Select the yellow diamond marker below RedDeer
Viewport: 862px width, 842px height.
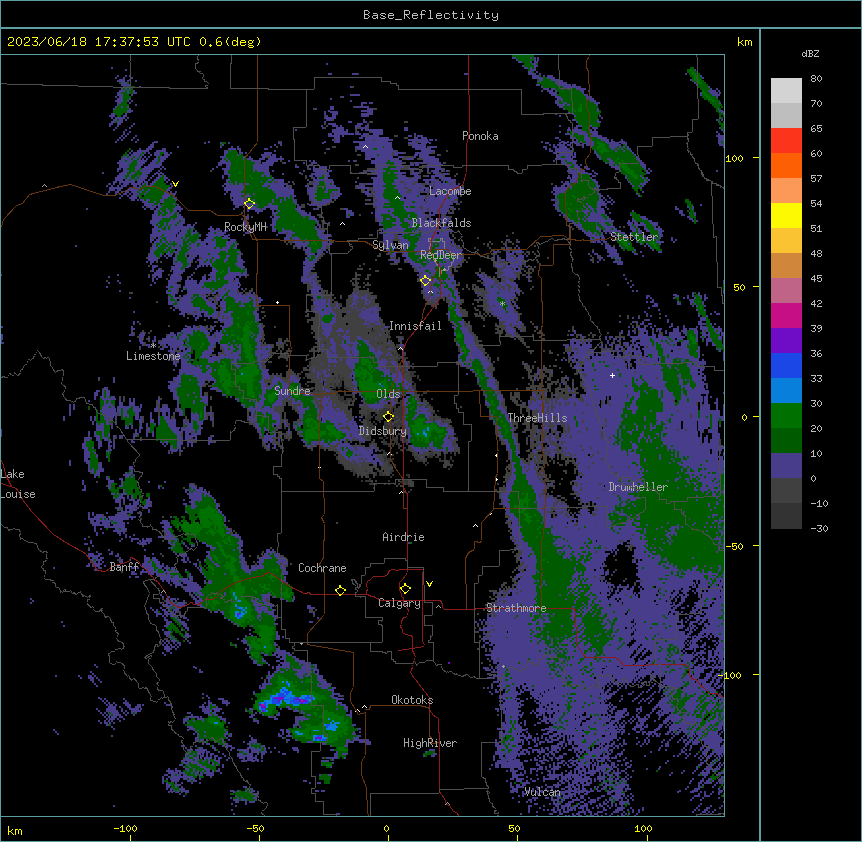click(426, 281)
